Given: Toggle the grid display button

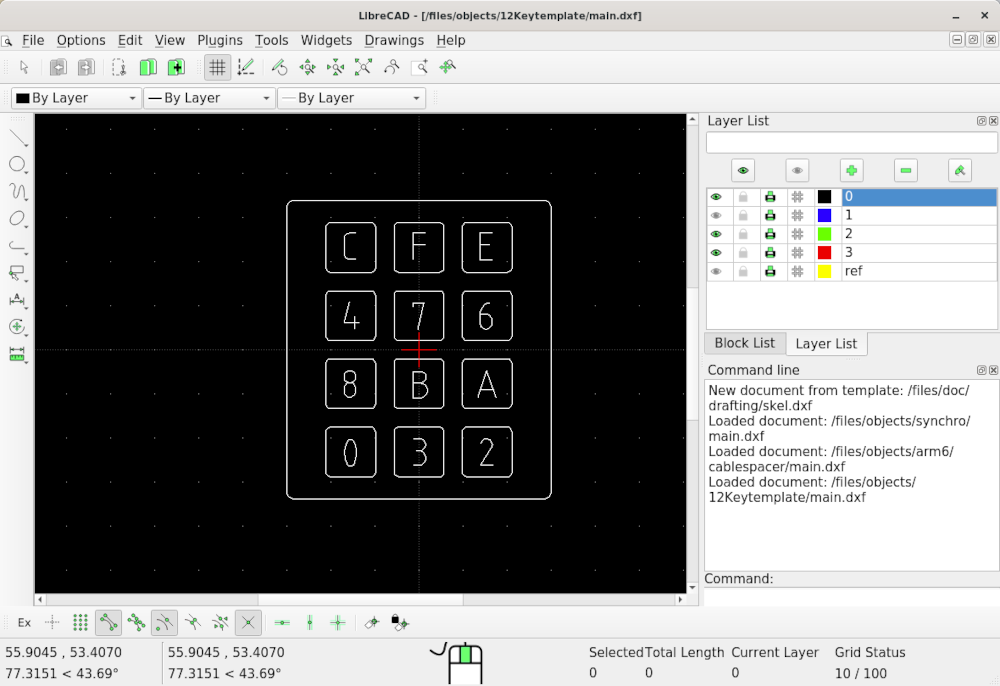Looking at the screenshot, I should (217, 67).
